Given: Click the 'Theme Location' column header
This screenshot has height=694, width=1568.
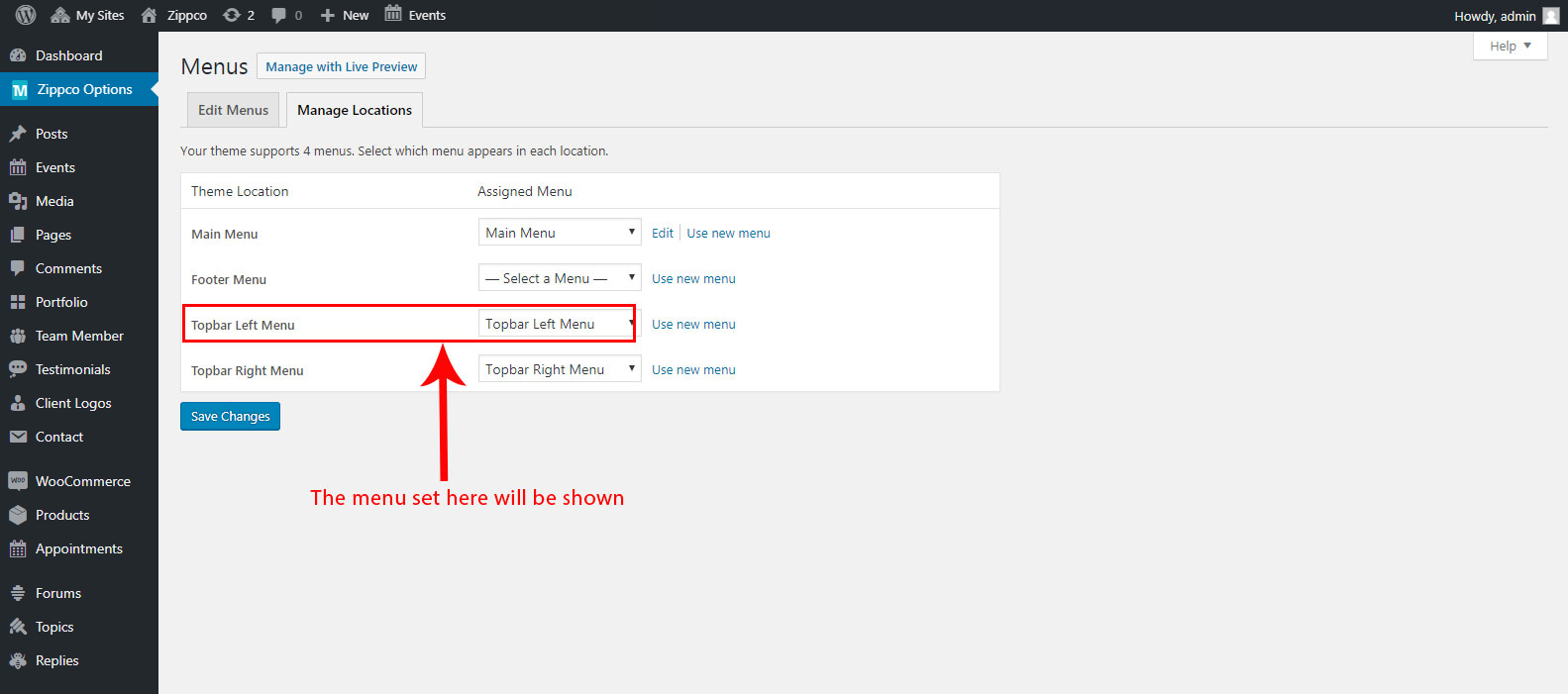Looking at the screenshot, I should [240, 191].
